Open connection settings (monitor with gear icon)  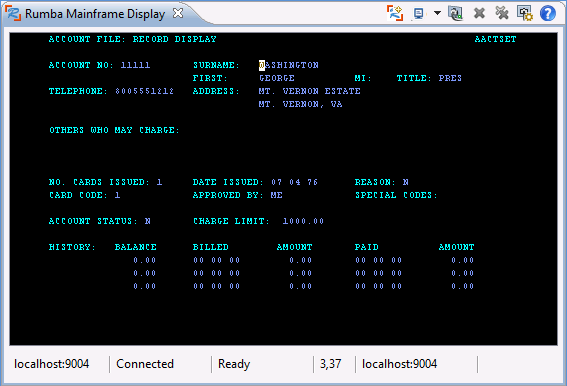pos(525,13)
